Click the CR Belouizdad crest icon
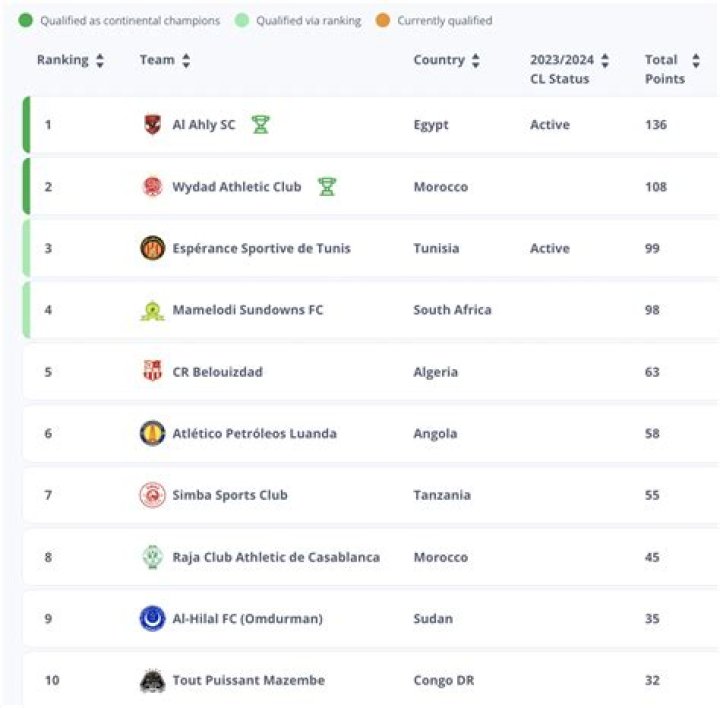Viewport: 720px width, 708px height. pyautogui.click(x=152, y=372)
